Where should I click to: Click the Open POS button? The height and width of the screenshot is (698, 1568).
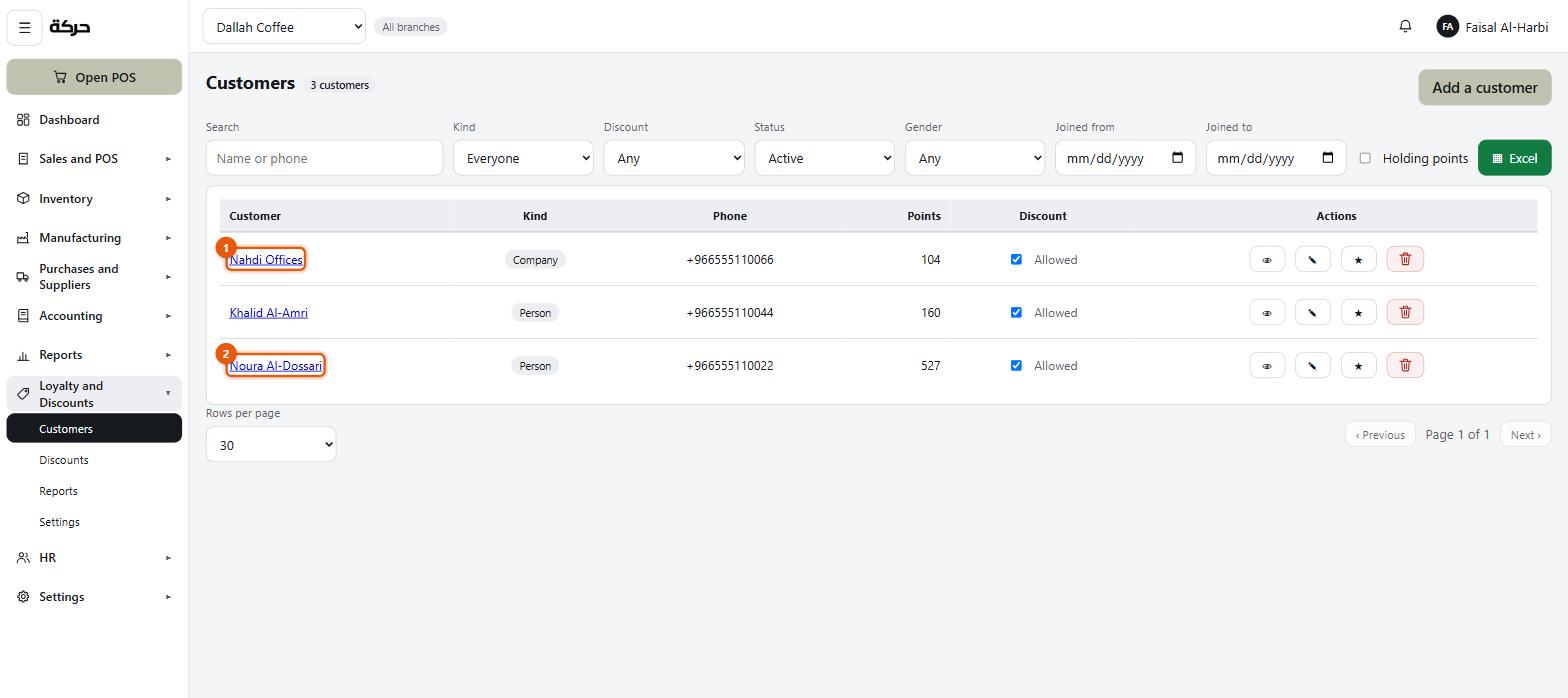(x=94, y=77)
